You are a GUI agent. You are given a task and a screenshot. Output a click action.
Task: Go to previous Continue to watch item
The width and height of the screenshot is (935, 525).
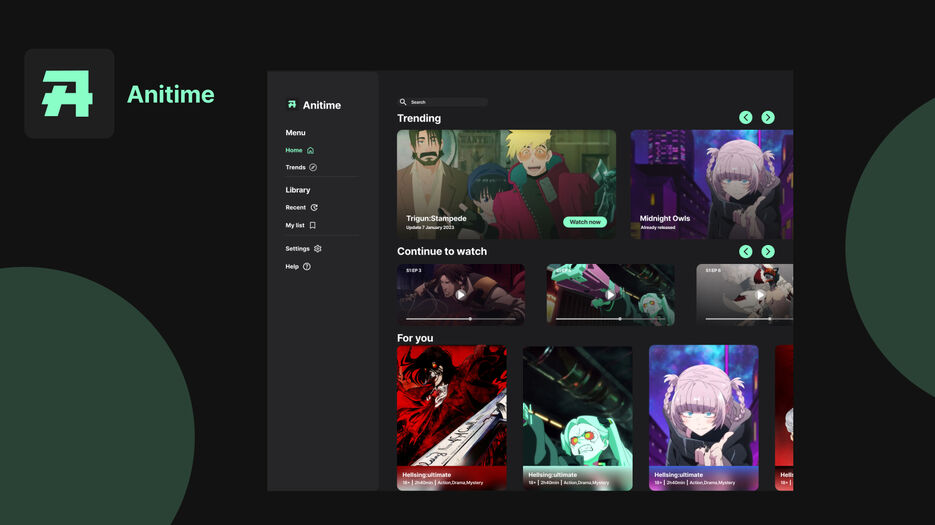tap(745, 252)
